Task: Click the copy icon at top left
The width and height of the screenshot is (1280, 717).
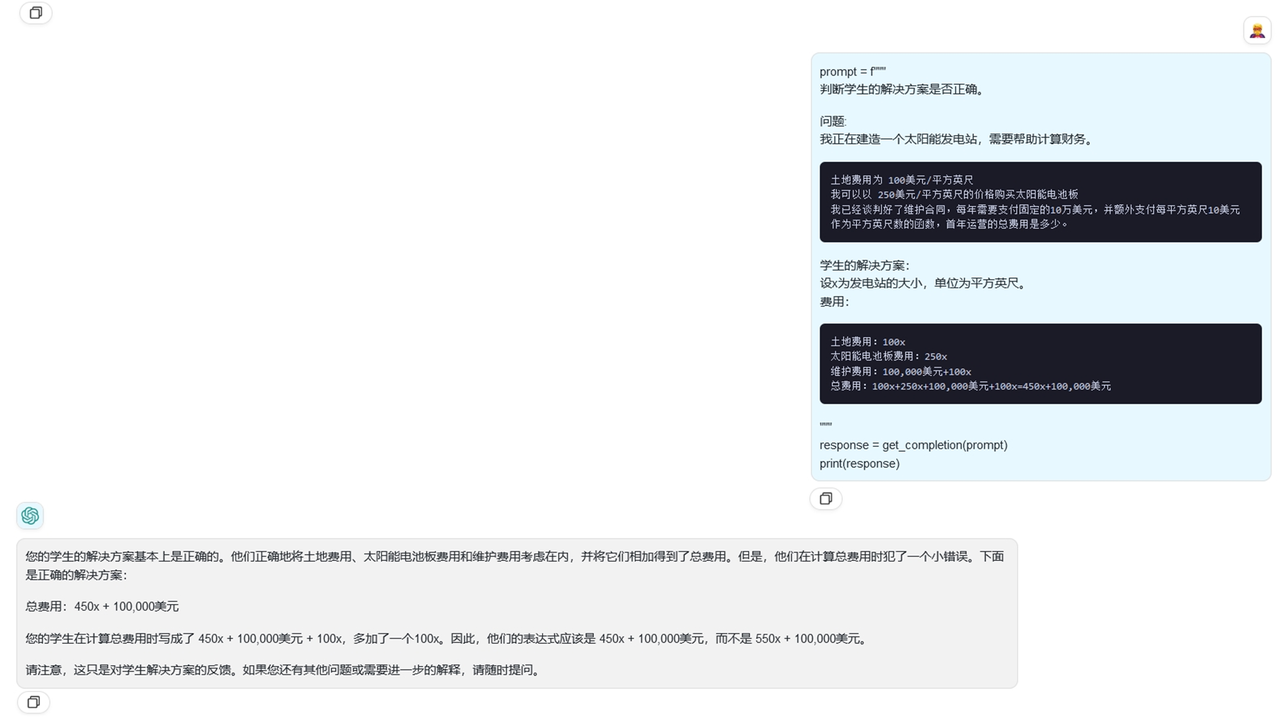Action: (36, 13)
